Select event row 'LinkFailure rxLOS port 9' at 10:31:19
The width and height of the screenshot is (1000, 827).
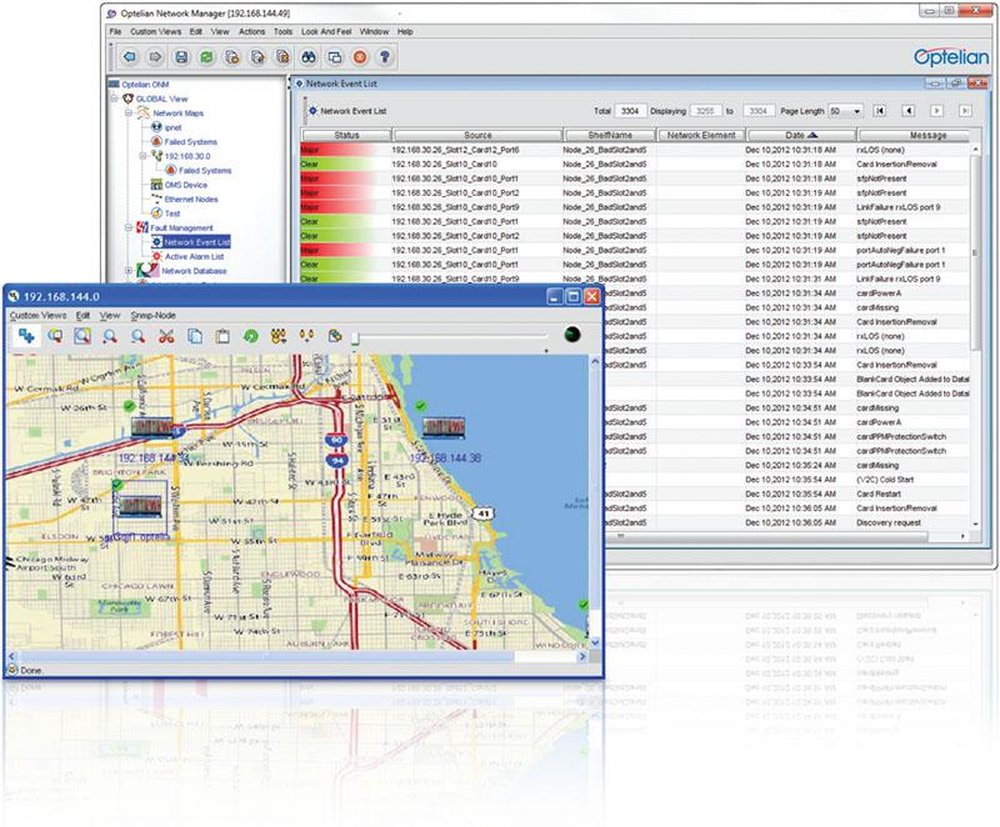click(635, 207)
